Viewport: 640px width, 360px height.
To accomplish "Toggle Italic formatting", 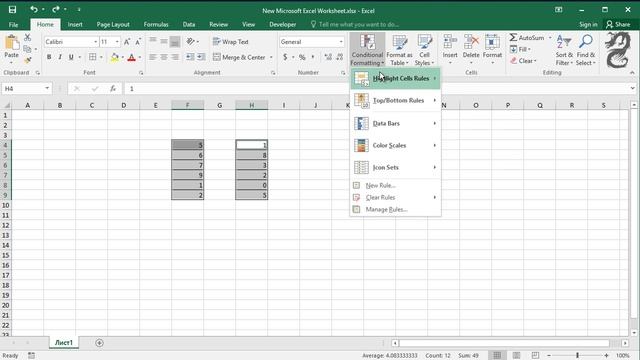I will click(x=60, y=57).
